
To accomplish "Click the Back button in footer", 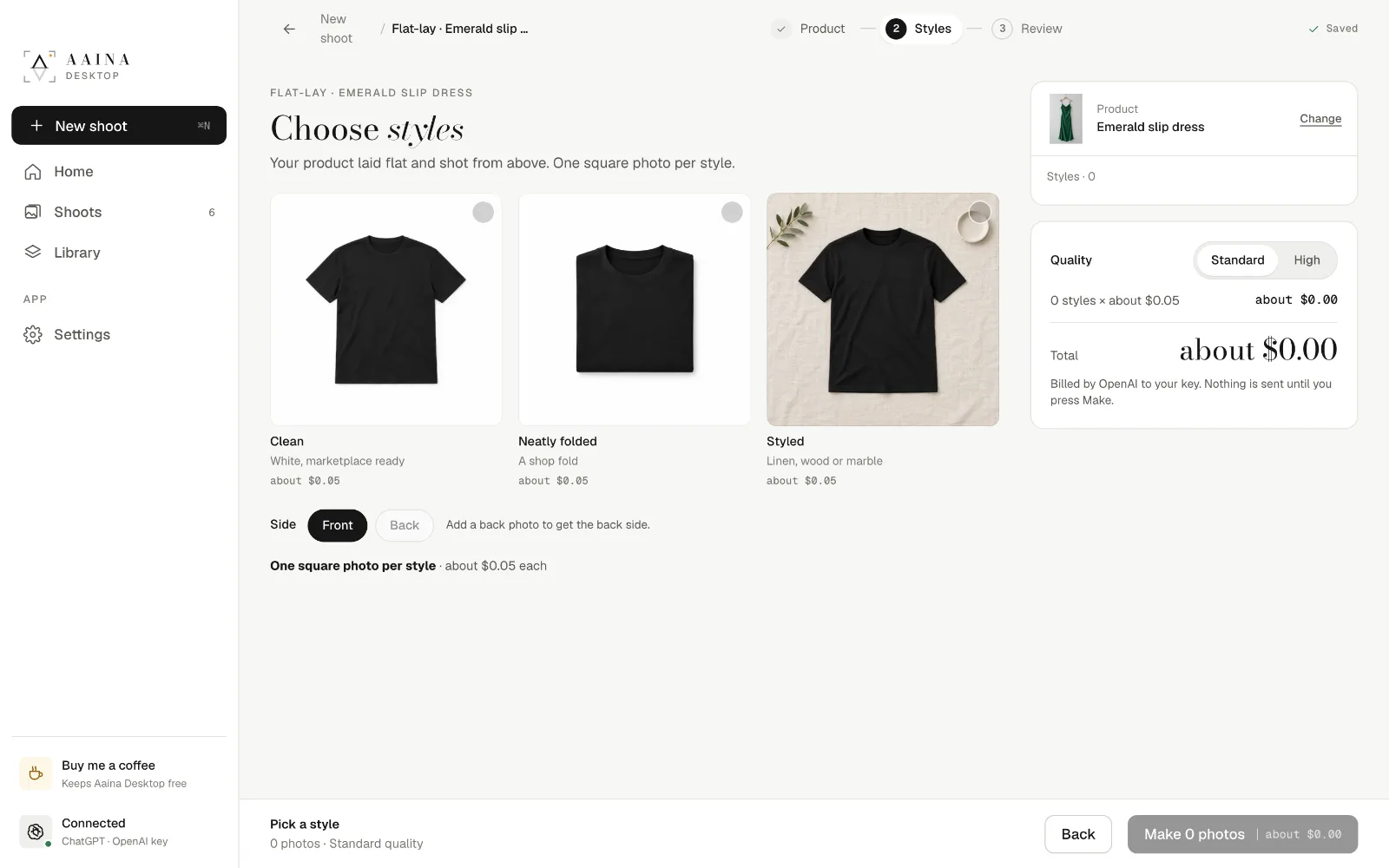I will click(1078, 834).
